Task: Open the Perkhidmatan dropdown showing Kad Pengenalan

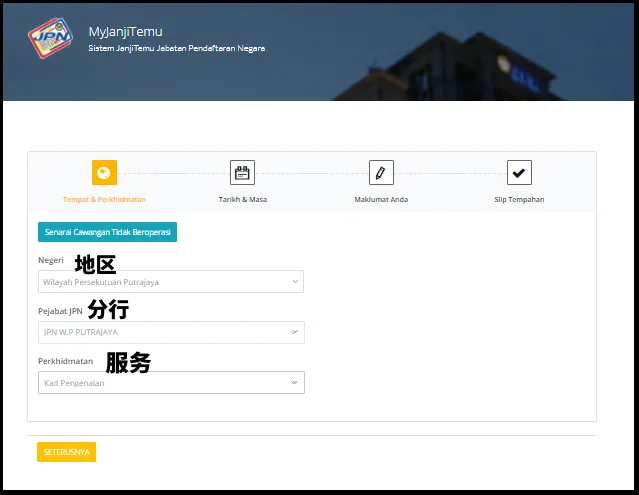Action: coord(170,382)
